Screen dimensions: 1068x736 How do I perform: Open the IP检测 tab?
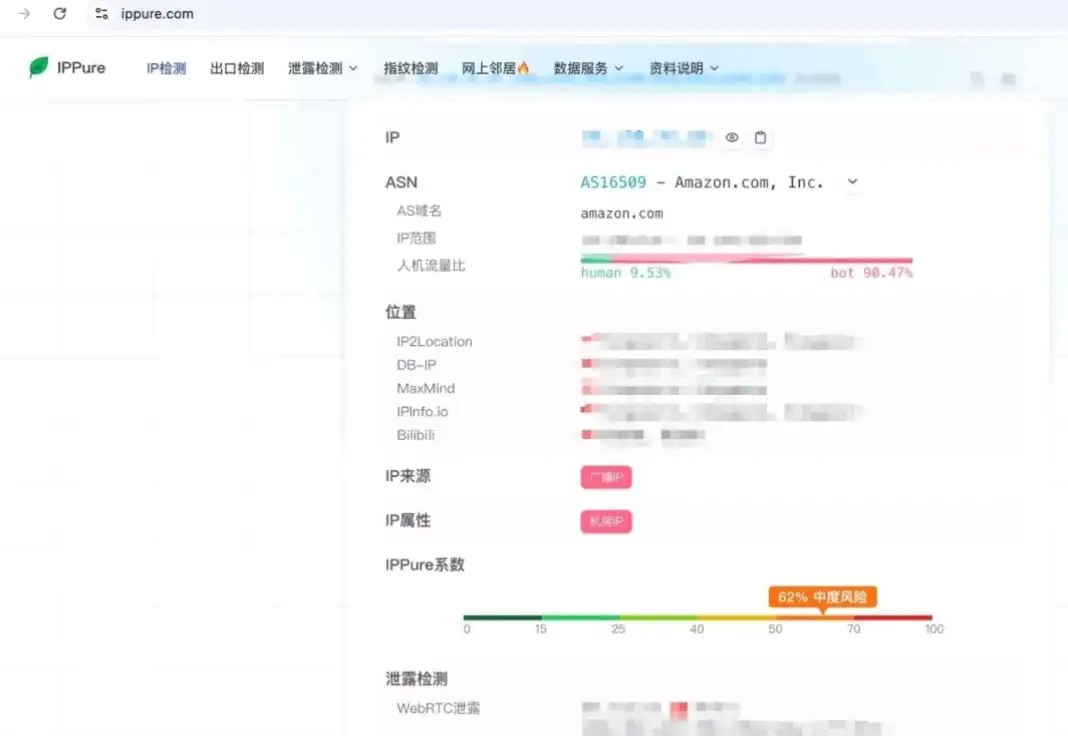pos(166,68)
